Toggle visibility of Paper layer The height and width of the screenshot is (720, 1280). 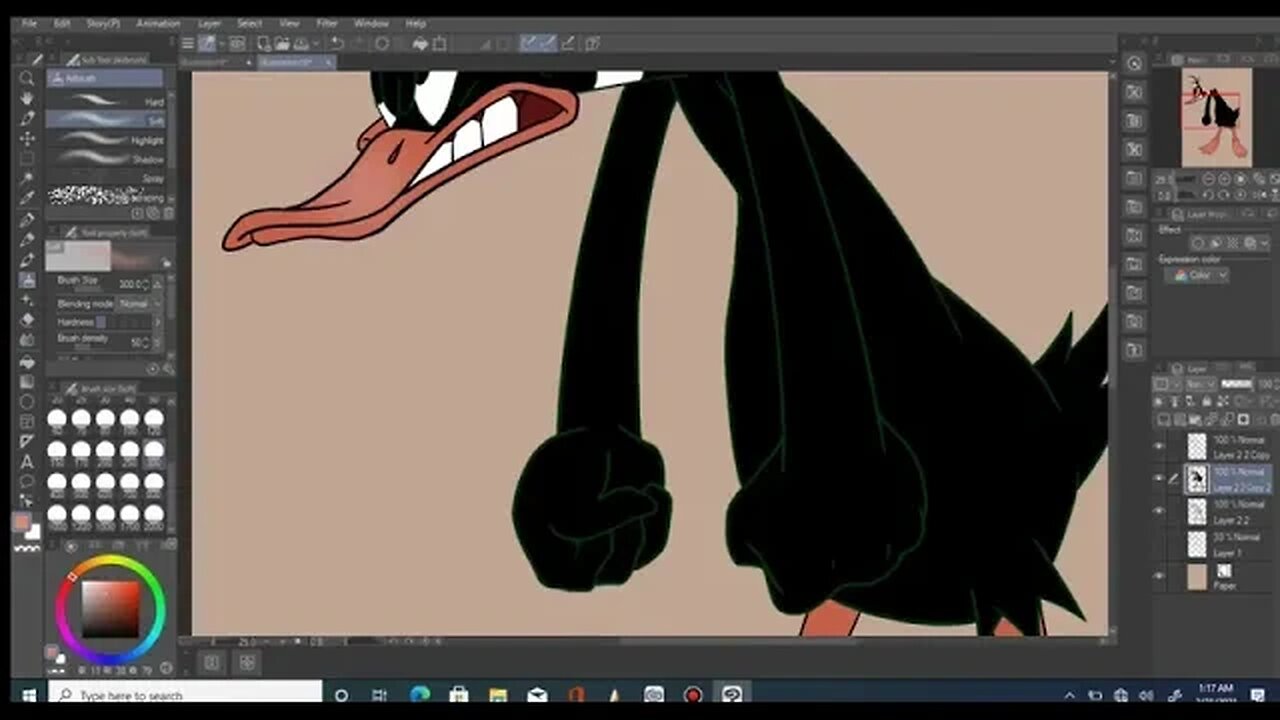1160,576
